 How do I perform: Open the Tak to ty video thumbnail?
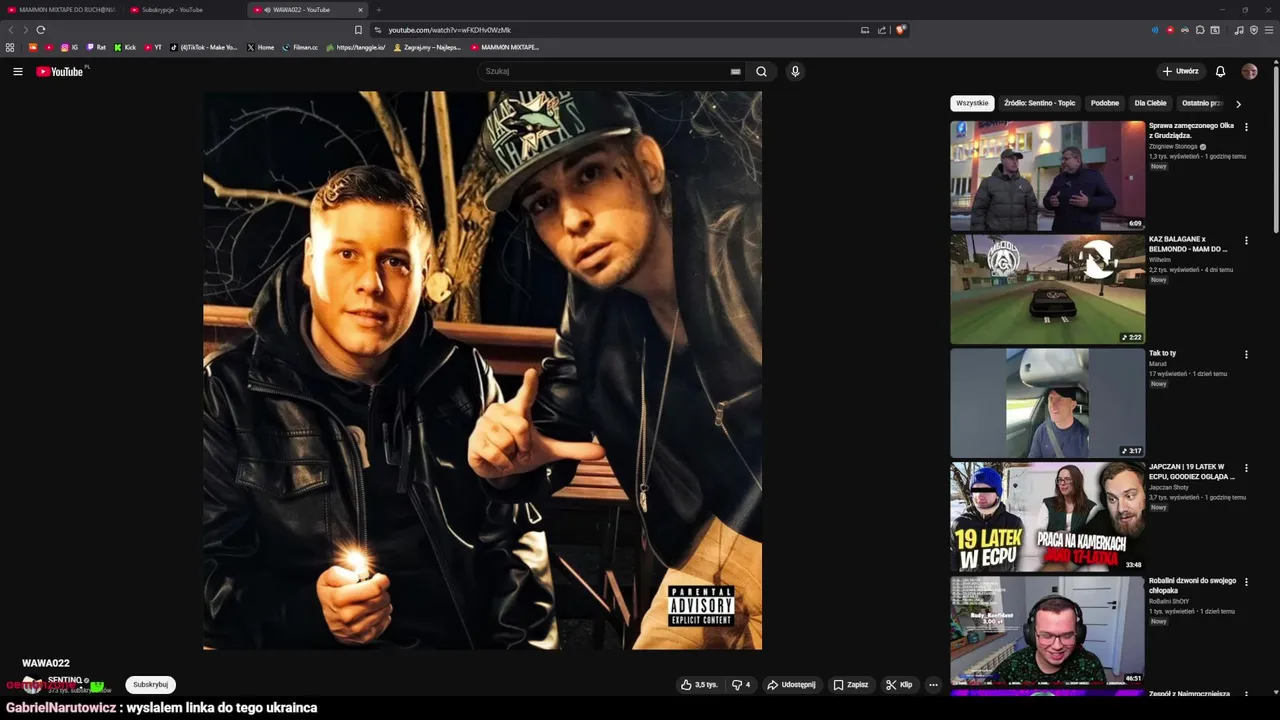point(1047,403)
